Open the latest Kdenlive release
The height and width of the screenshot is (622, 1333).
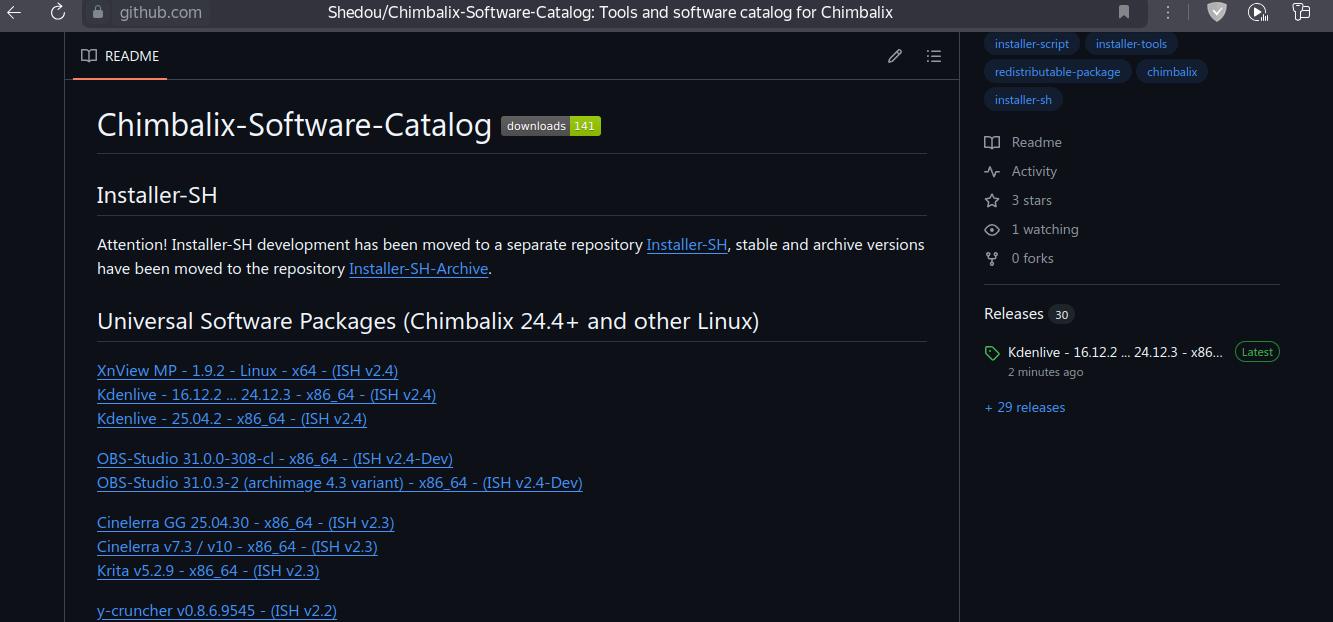point(1114,352)
